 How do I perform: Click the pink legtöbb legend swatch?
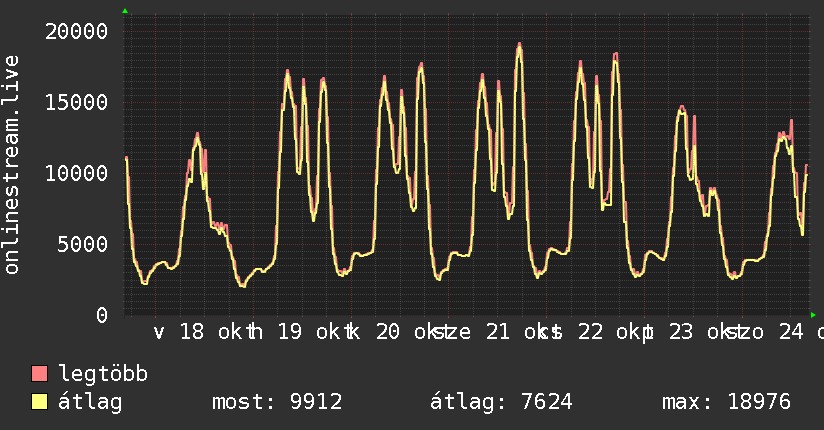tap(39, 374)
